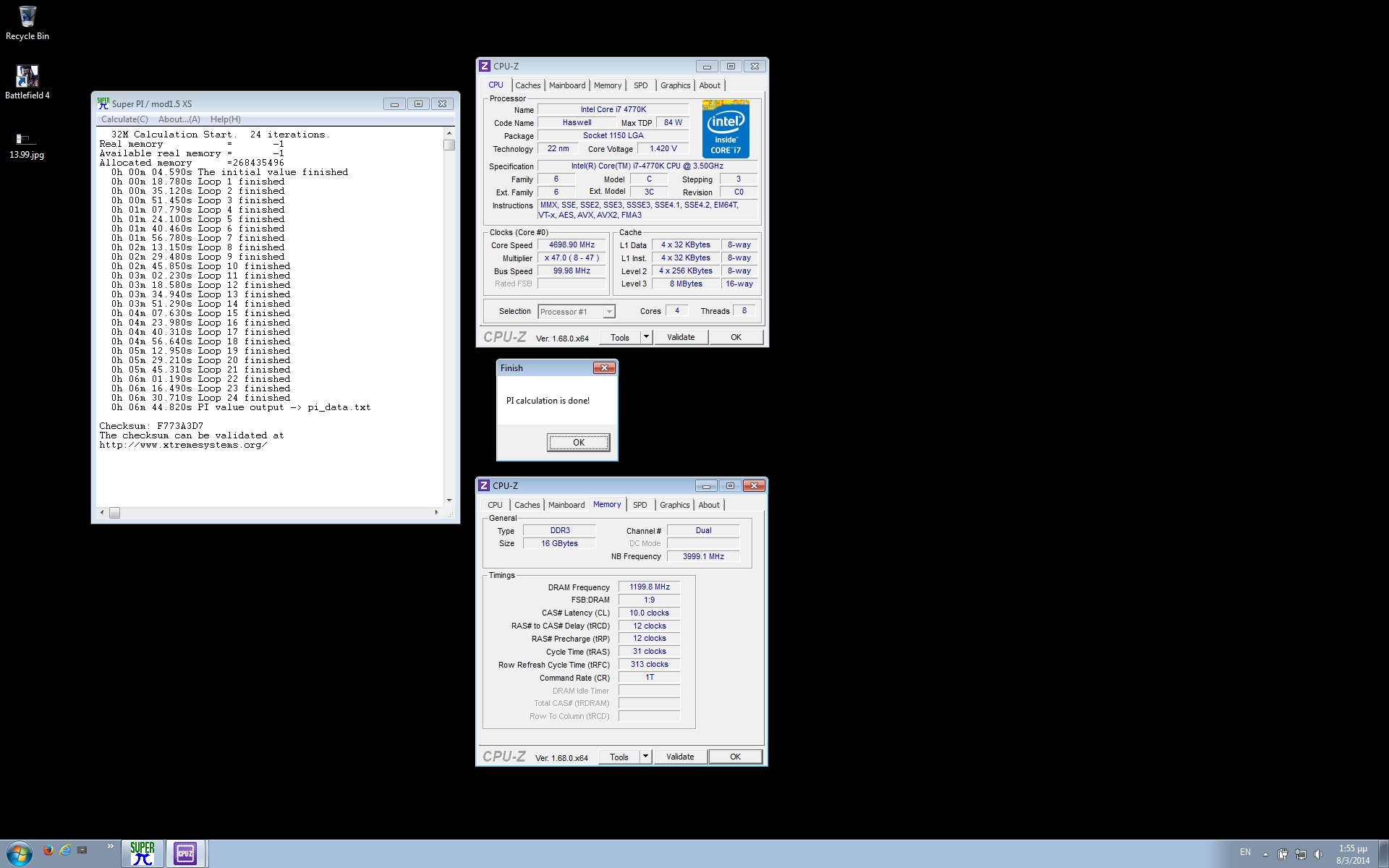Open the Help(H) menu in Super PI

(226, 119)
